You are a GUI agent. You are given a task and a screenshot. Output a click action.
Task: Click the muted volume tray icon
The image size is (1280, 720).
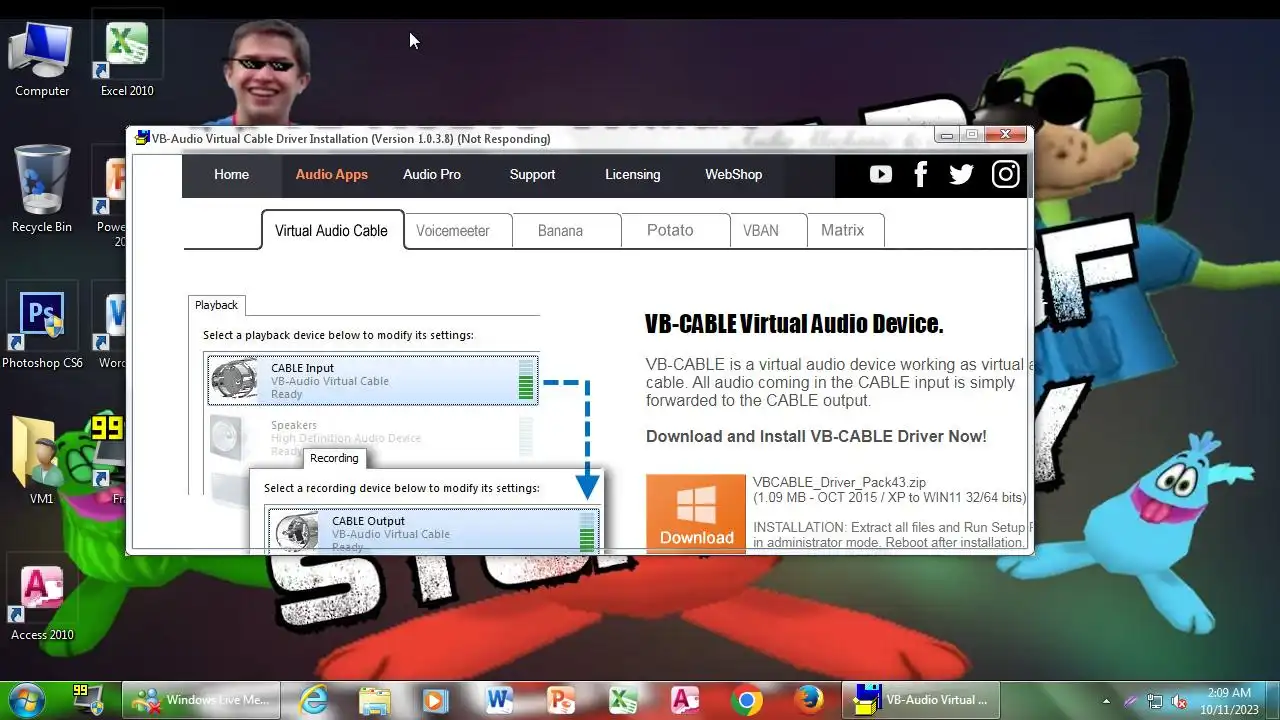pyautogui.click(x=1179, y=701)
